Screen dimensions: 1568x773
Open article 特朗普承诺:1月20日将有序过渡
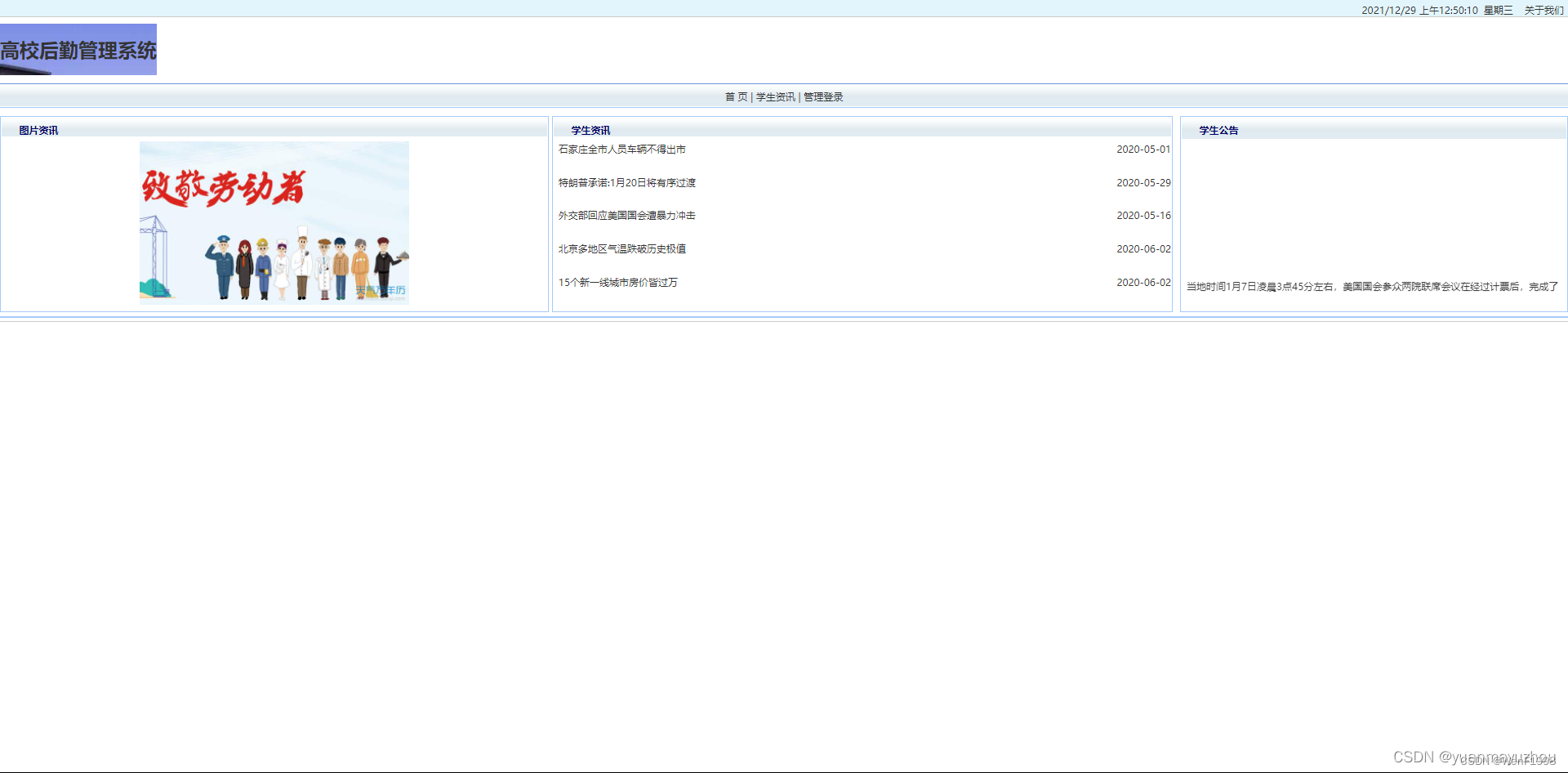[627, 183]
